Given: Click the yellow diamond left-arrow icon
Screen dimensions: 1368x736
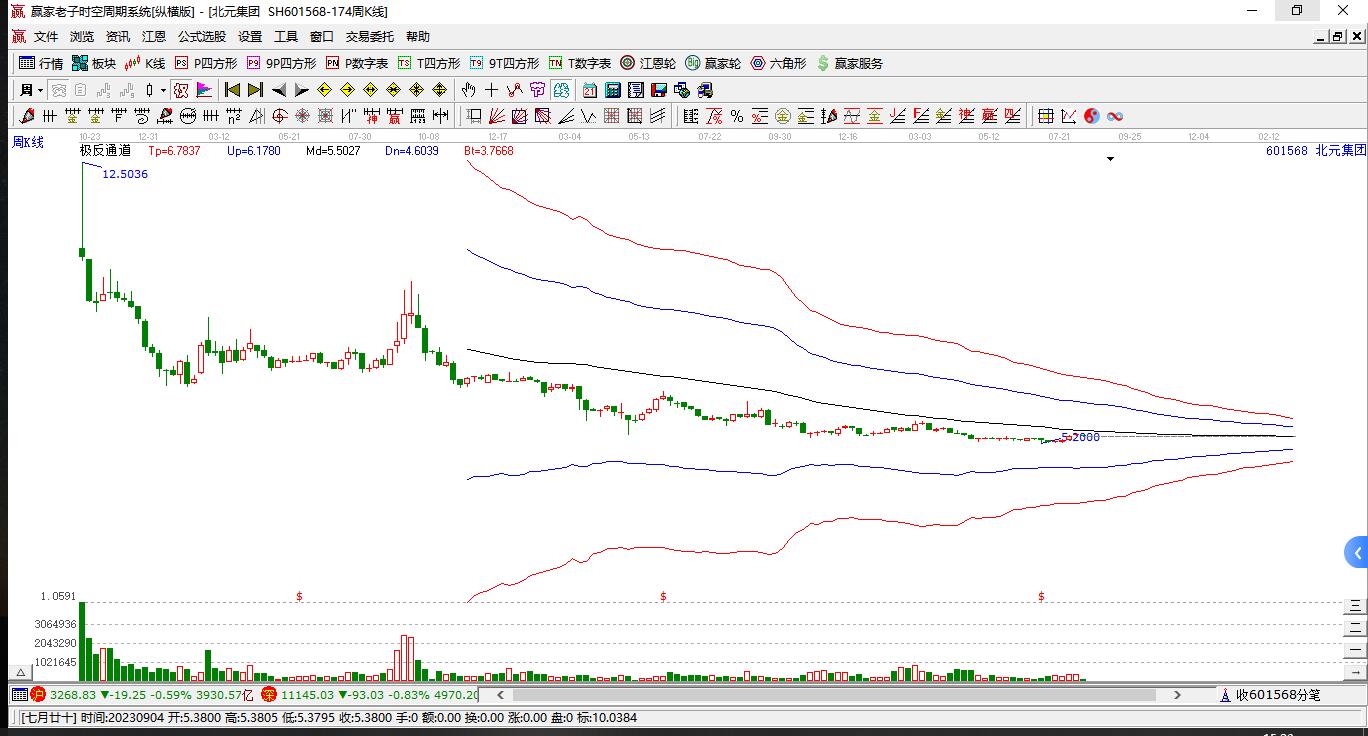Looking at the screenshot, I should click(x=325, y=90).
